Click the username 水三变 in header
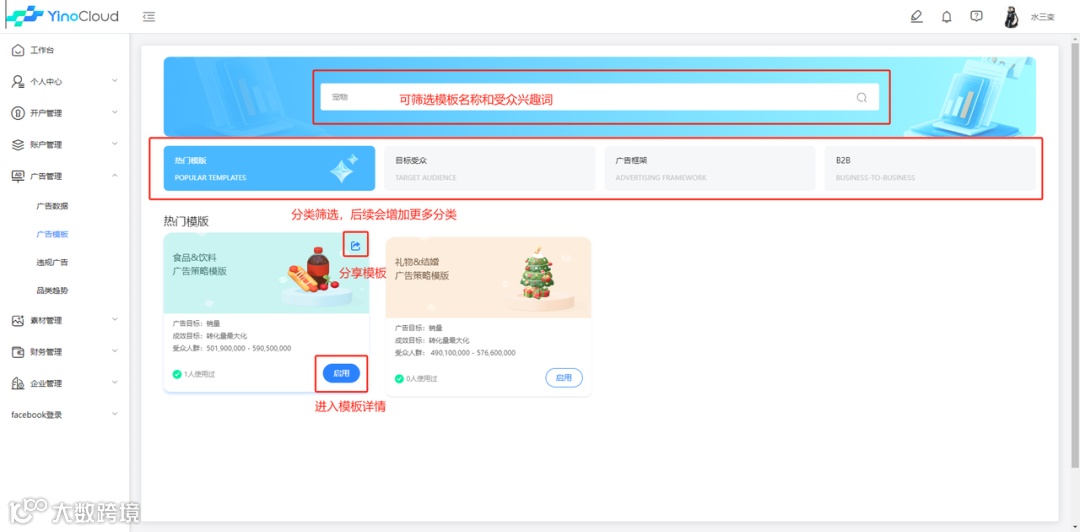1080x532 pixels. point(1042,17)
